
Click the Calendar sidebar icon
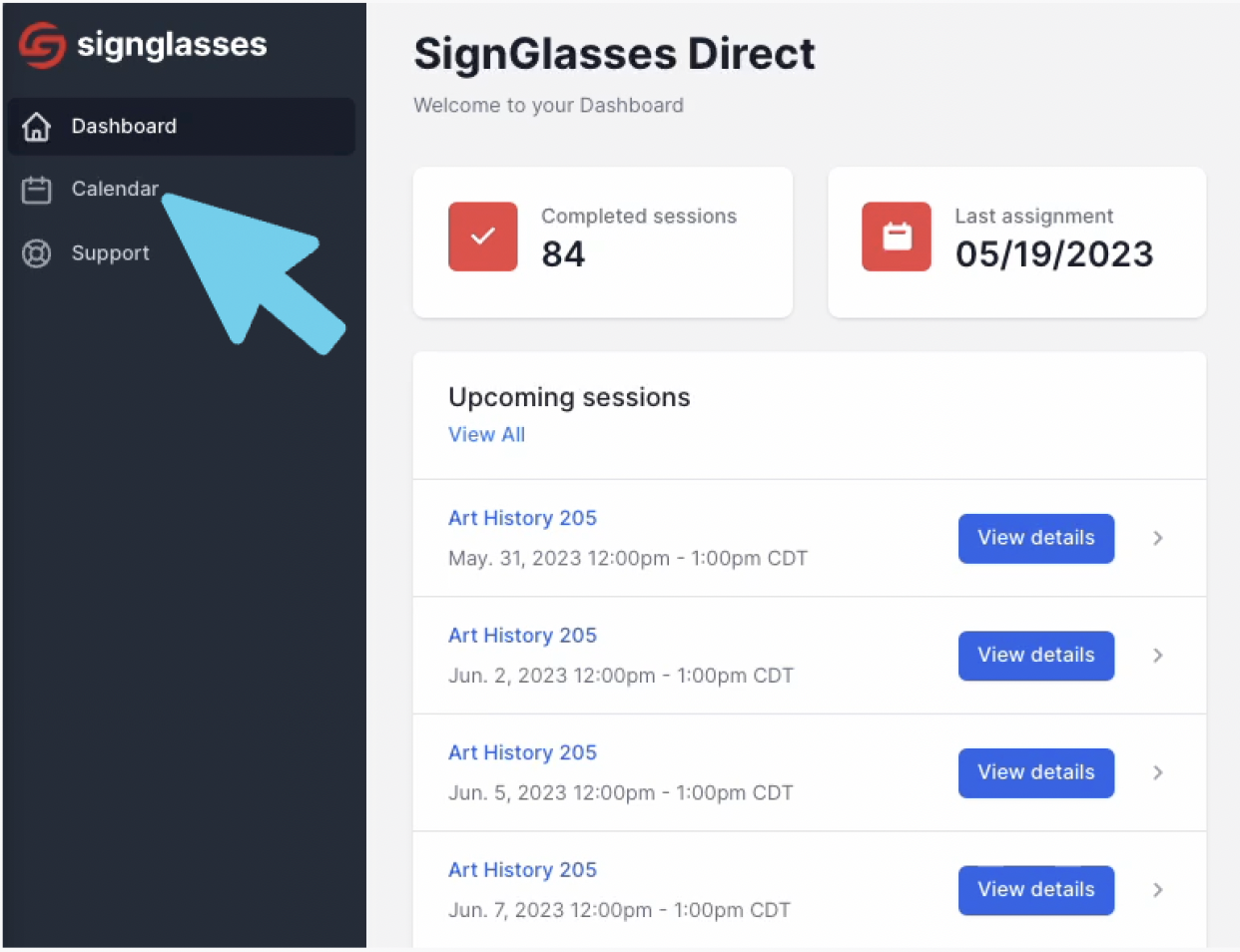[37, 190]
